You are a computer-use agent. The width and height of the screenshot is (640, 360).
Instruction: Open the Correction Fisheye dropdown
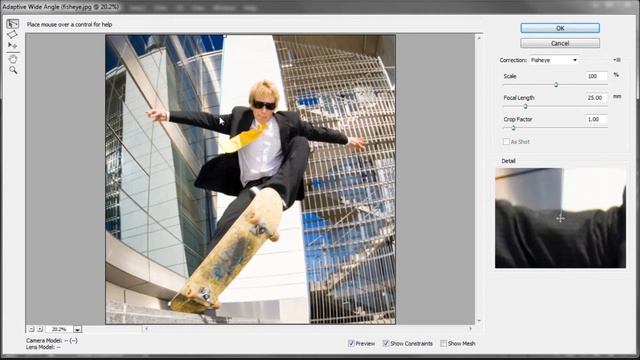(554, 60)
